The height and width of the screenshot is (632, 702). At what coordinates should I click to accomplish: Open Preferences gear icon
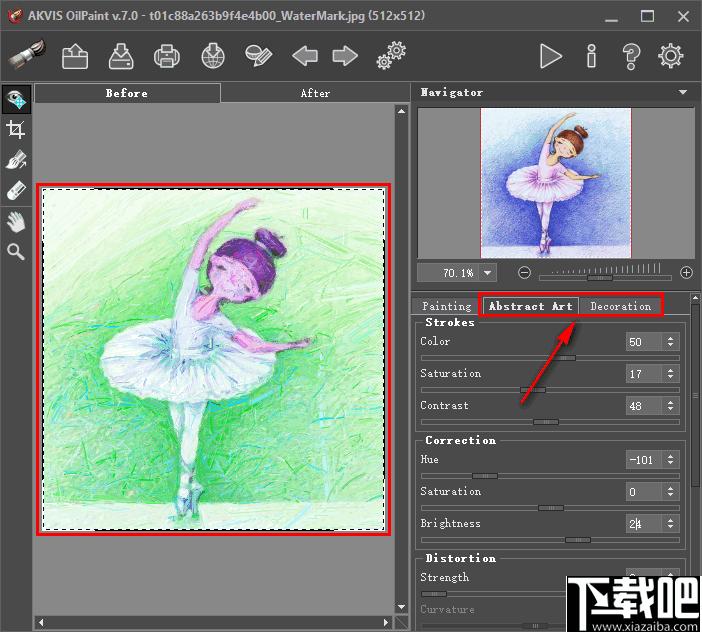(671, 56)
